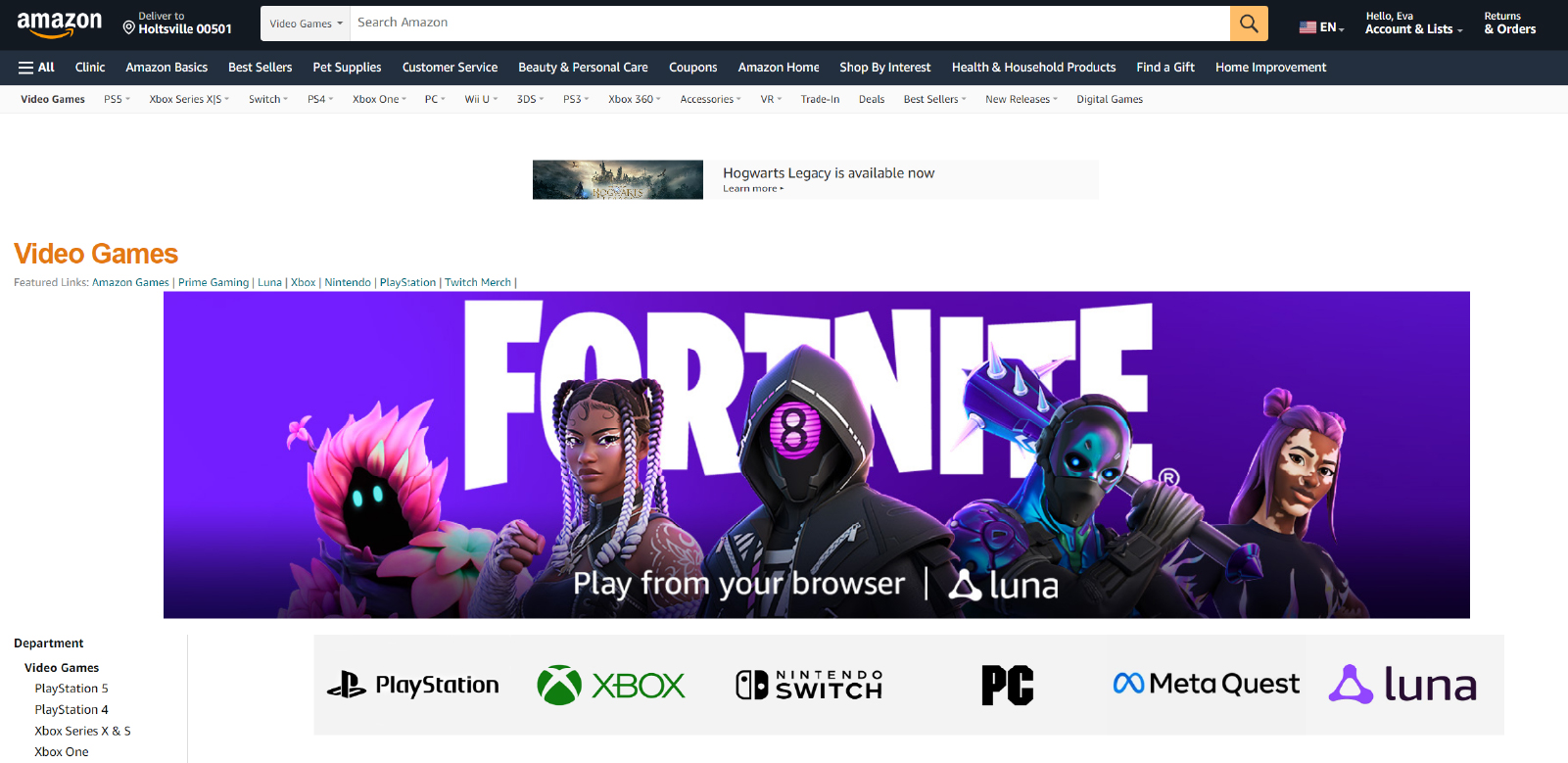Open Health & Household Products

click(x=1033, y=68)
